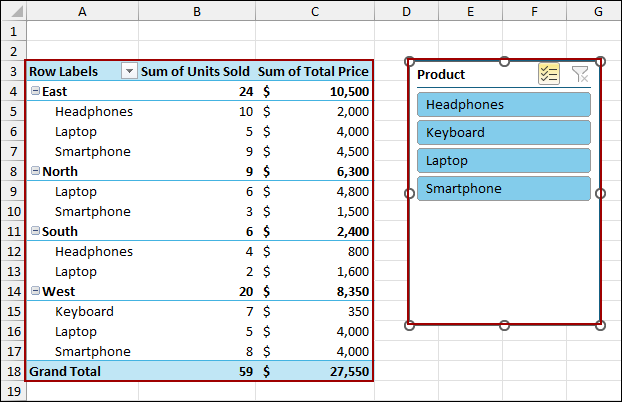Click the row 18 header

click(x=11, y=371)
